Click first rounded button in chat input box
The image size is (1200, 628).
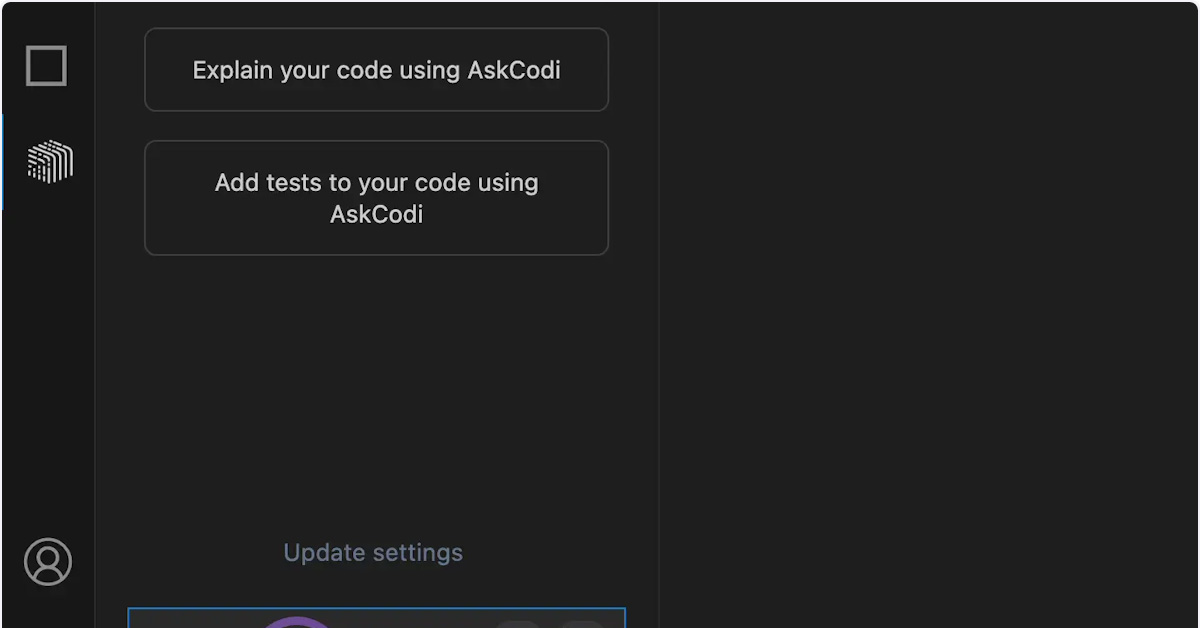(518, 624)
